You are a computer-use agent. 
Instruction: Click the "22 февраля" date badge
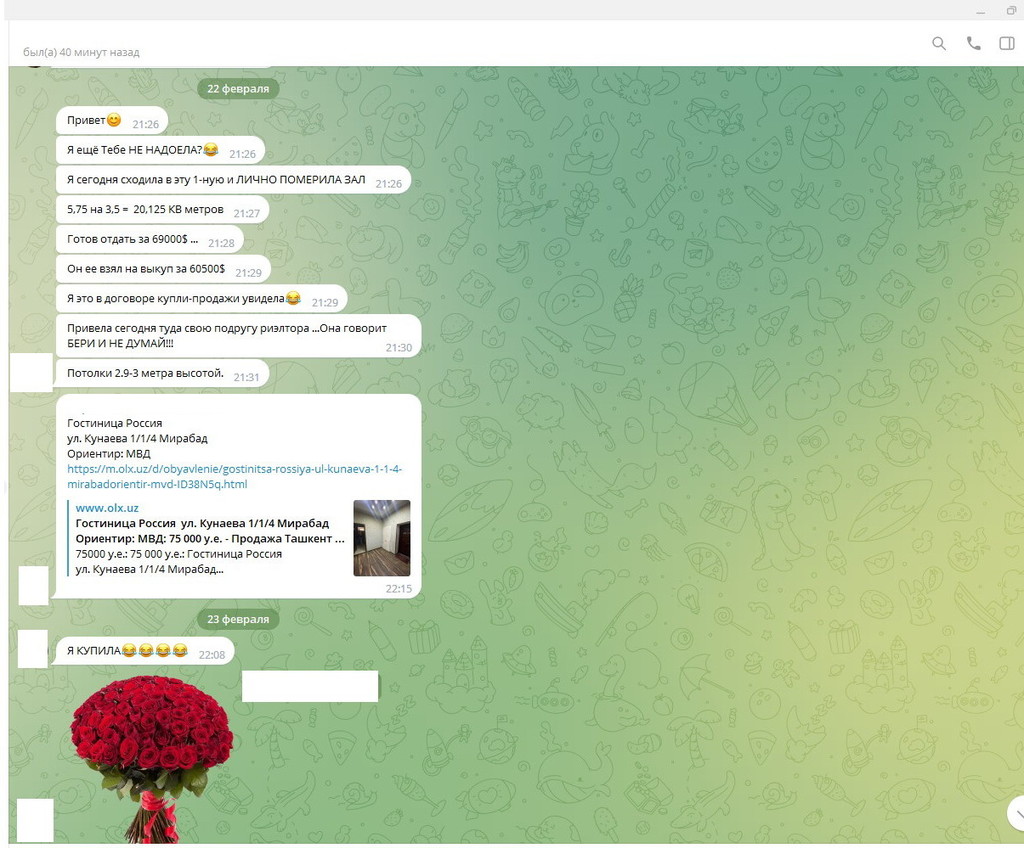pos(238,88)
